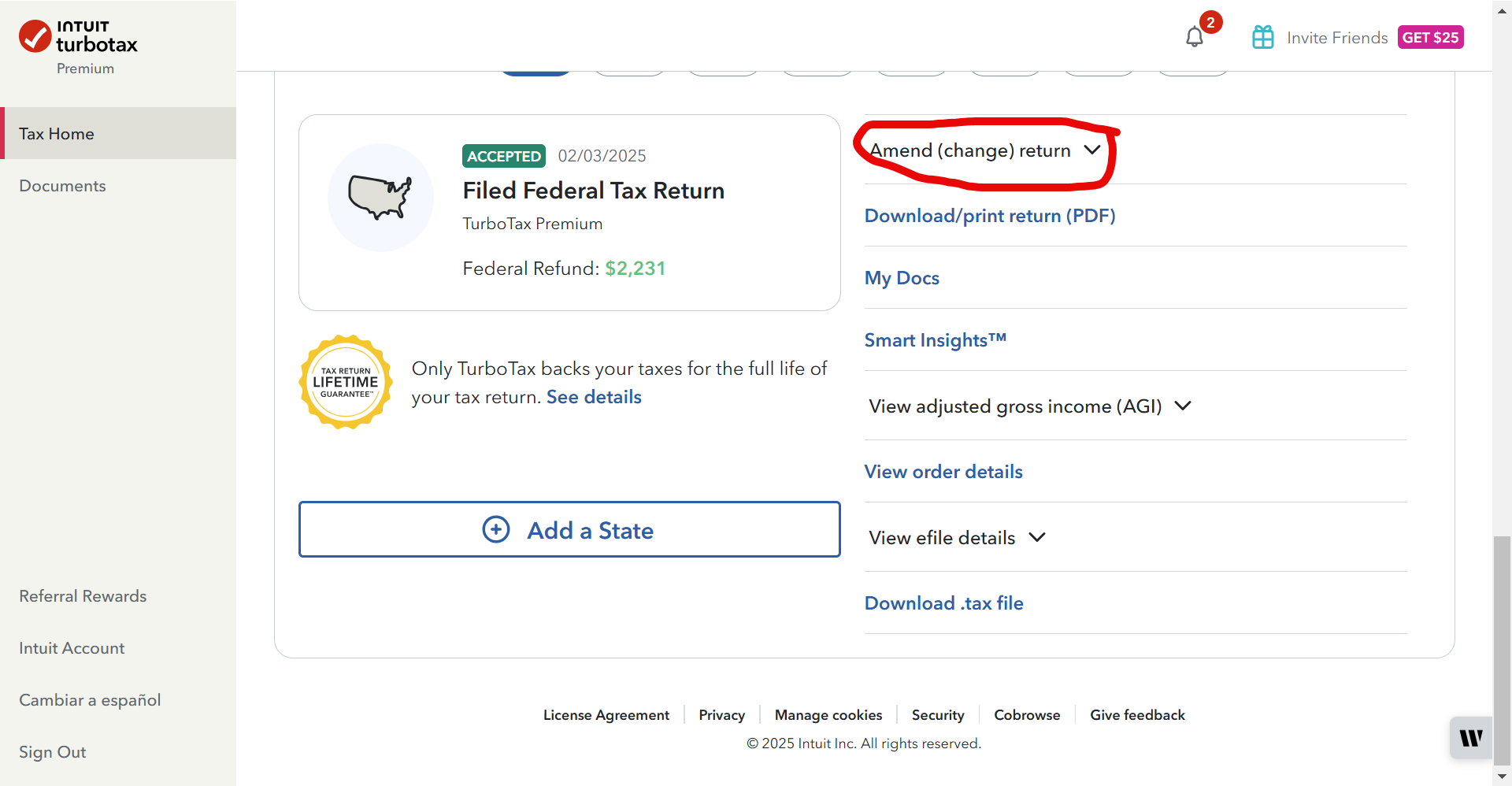The height and width of the screenshot is (786, 1512).
Task: Expand View adjusted gross income (AGI)
Action: coord(1029,406)
